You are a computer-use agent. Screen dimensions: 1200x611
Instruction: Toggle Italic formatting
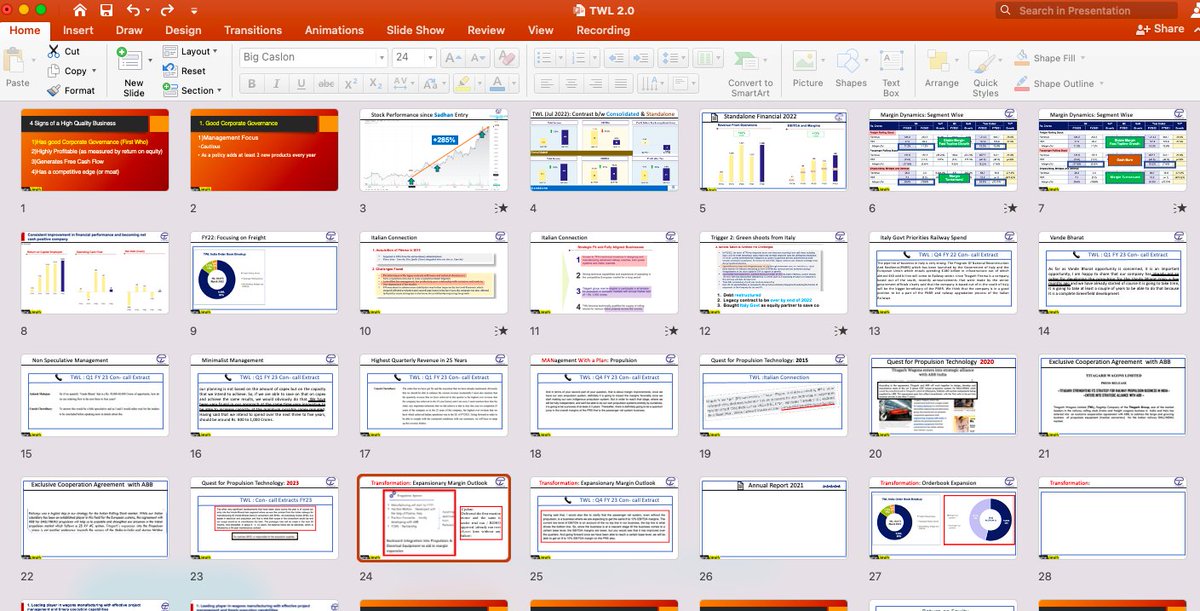(x=276, y=84)
